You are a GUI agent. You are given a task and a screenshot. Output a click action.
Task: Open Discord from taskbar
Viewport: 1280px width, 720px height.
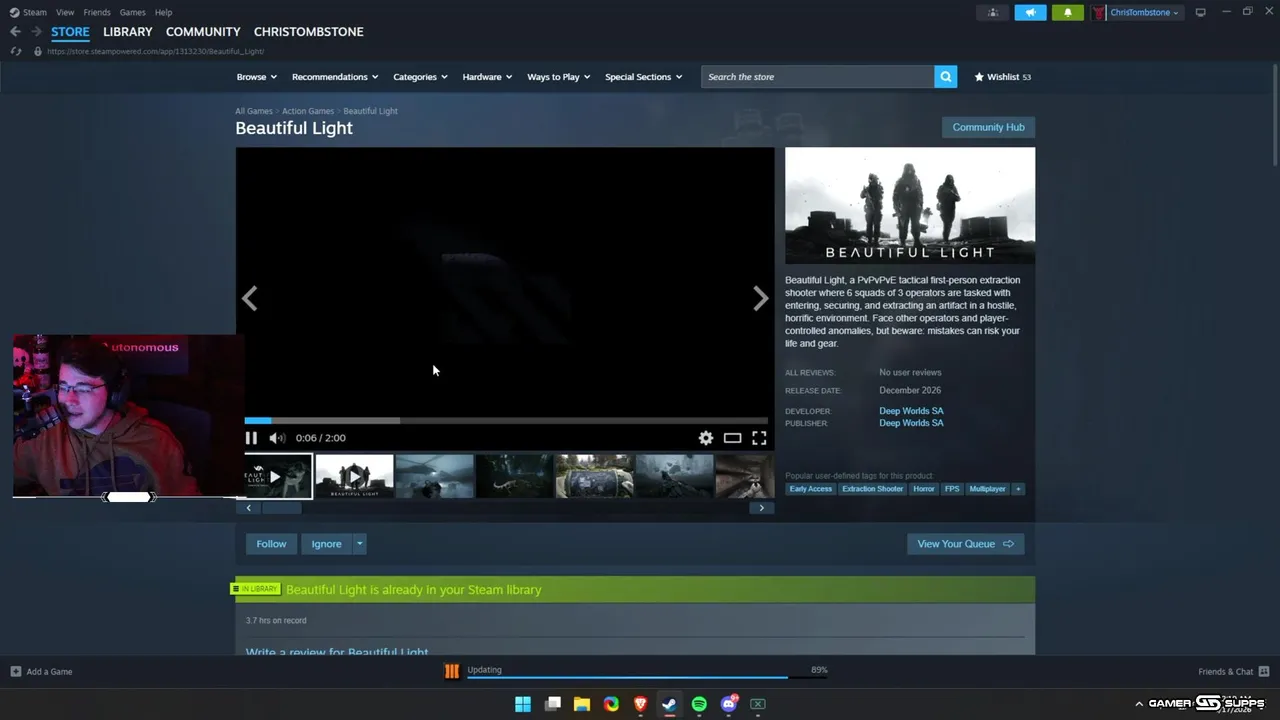pos(729,704)
